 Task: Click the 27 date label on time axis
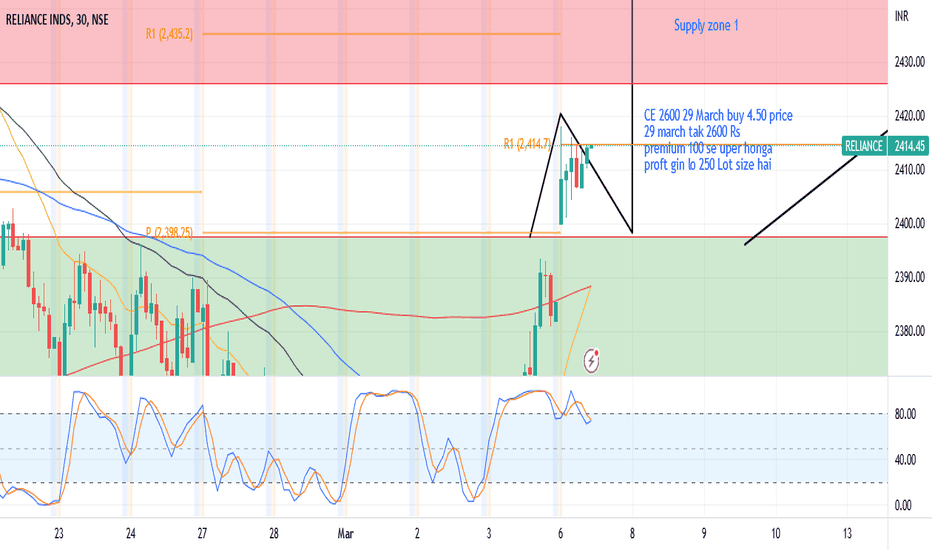click(x=202, y=533)
